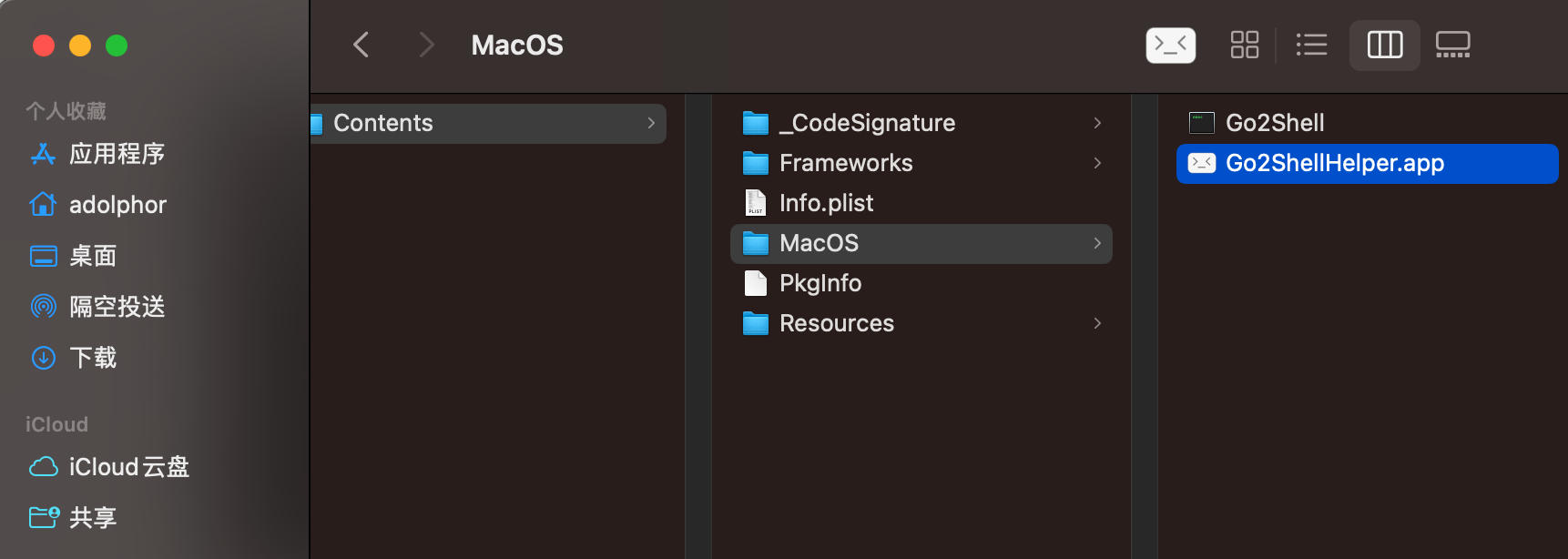Click the 隔空投送 AirDrop icon
1568x559 pixels.
43,307
